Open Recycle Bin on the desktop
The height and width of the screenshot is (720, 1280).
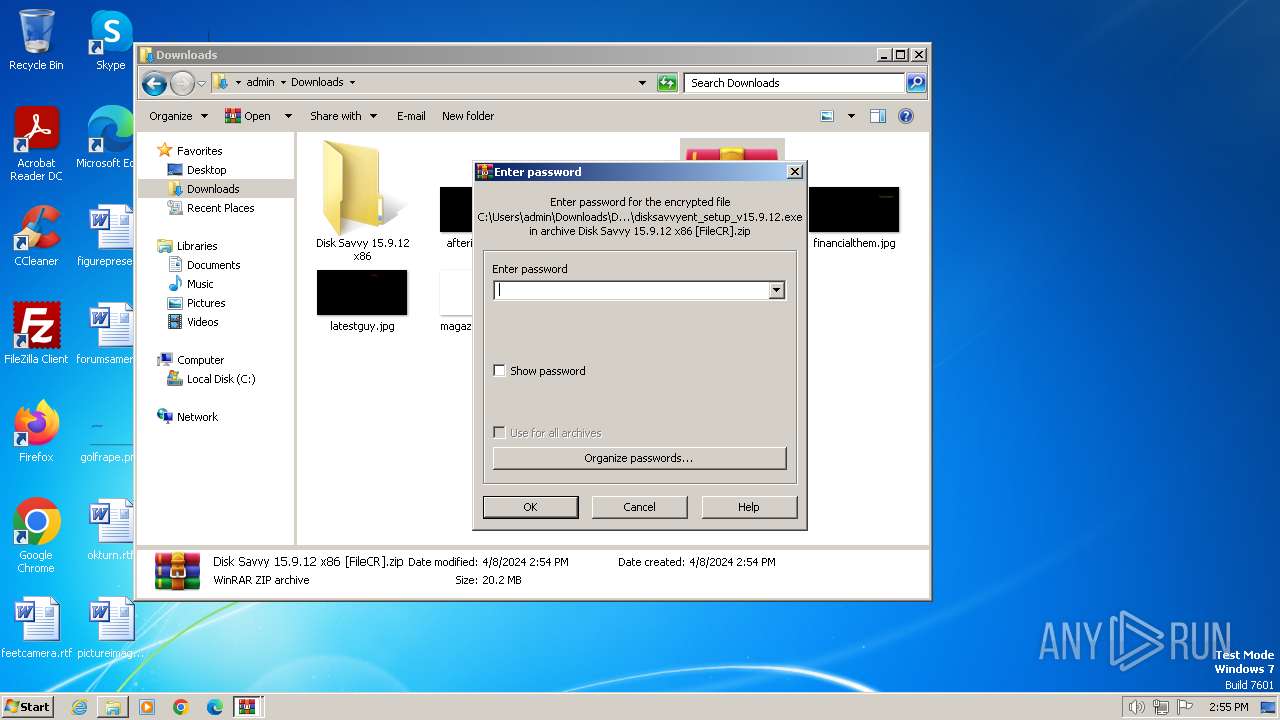[36, 40]
